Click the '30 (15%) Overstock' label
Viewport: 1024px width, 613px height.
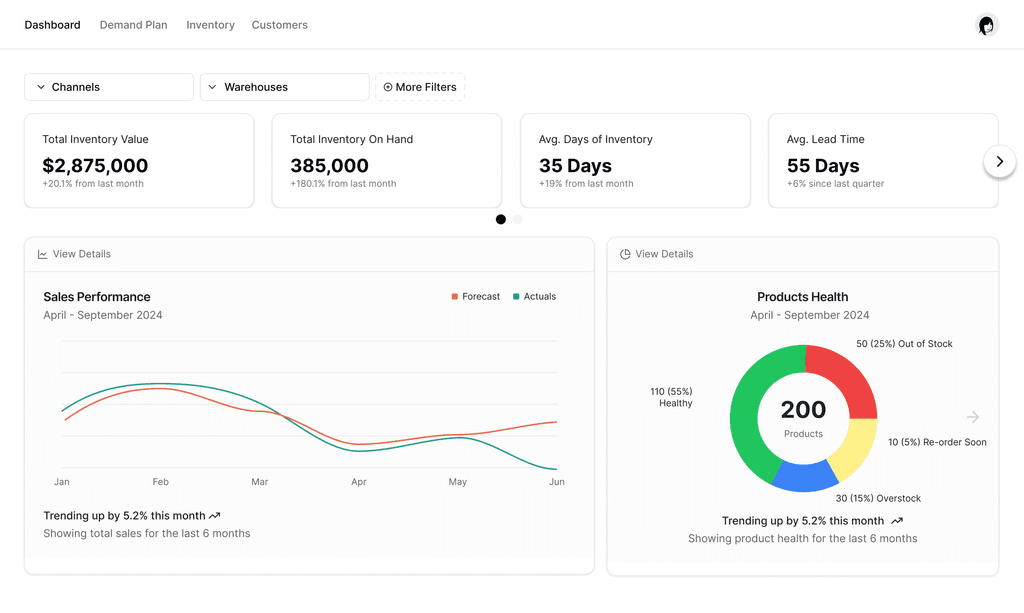[878, 498]
